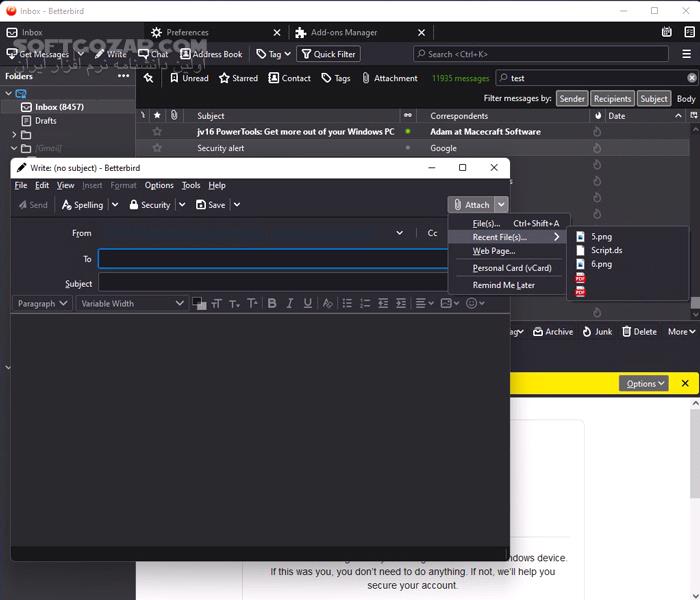The image size is (700, 600).
Task: Toggle the Recipients filter button
Action: click(612, 99)
